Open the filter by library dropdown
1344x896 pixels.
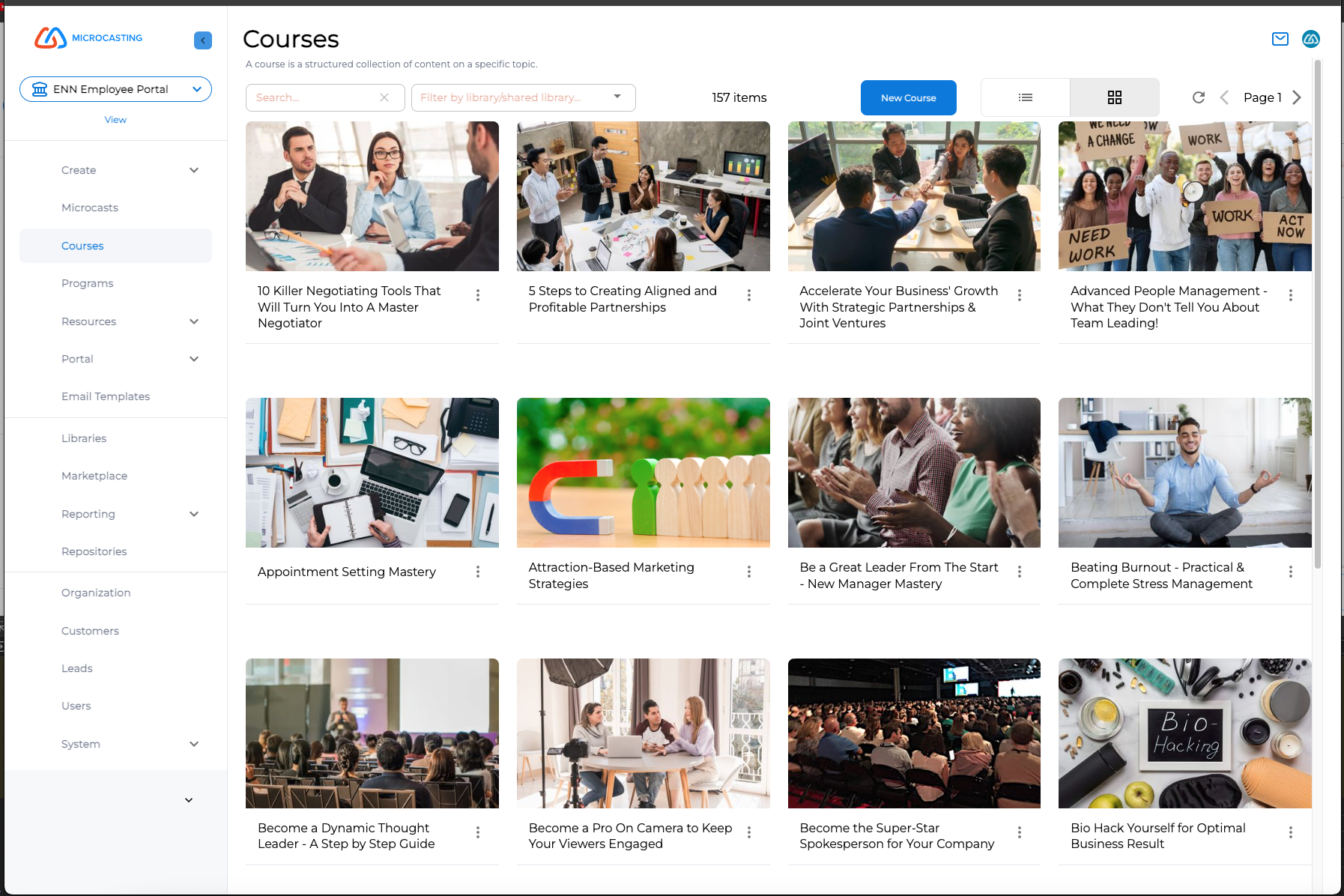[x=523, y=97]
